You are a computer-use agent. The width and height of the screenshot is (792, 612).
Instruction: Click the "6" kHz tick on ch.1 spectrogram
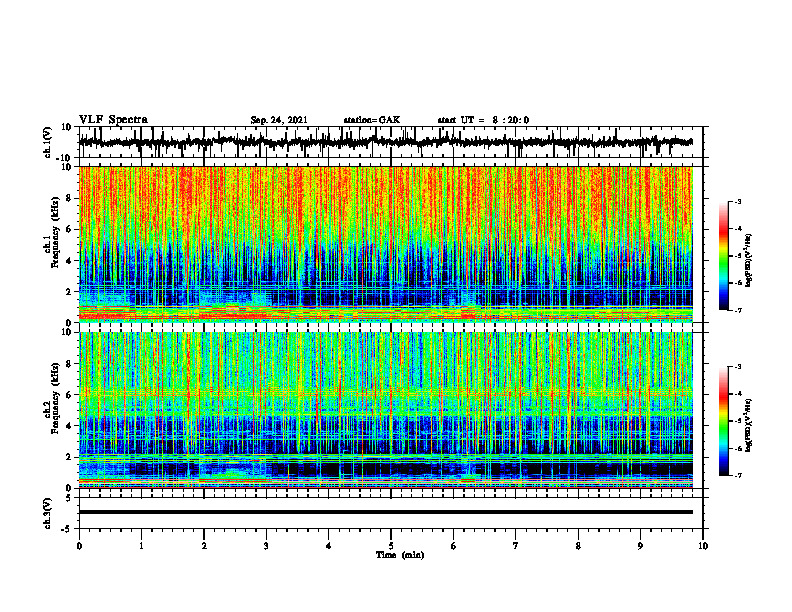click(x=69, y=229)
